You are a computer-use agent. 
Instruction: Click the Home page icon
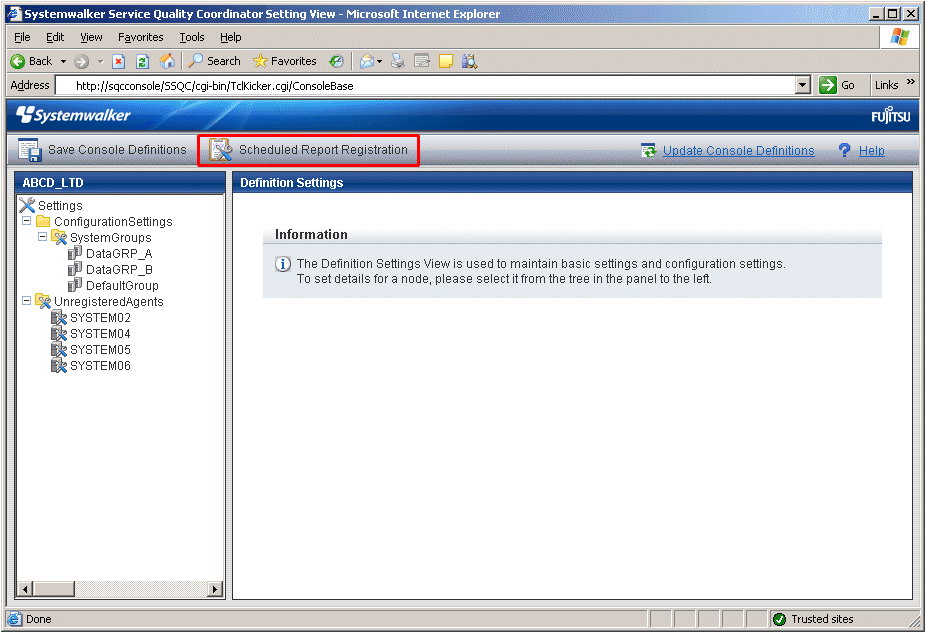(x=167, y=61)
